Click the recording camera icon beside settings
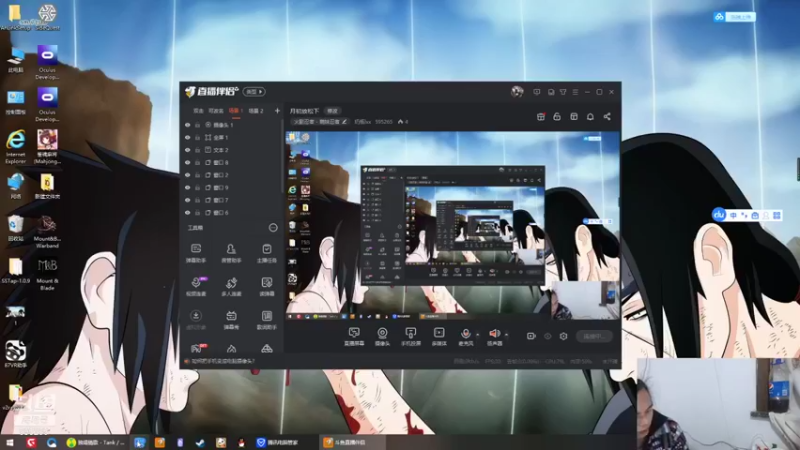The width and height of the screenshot is (800, 450). pyautogui.click(x=531, y=336)
